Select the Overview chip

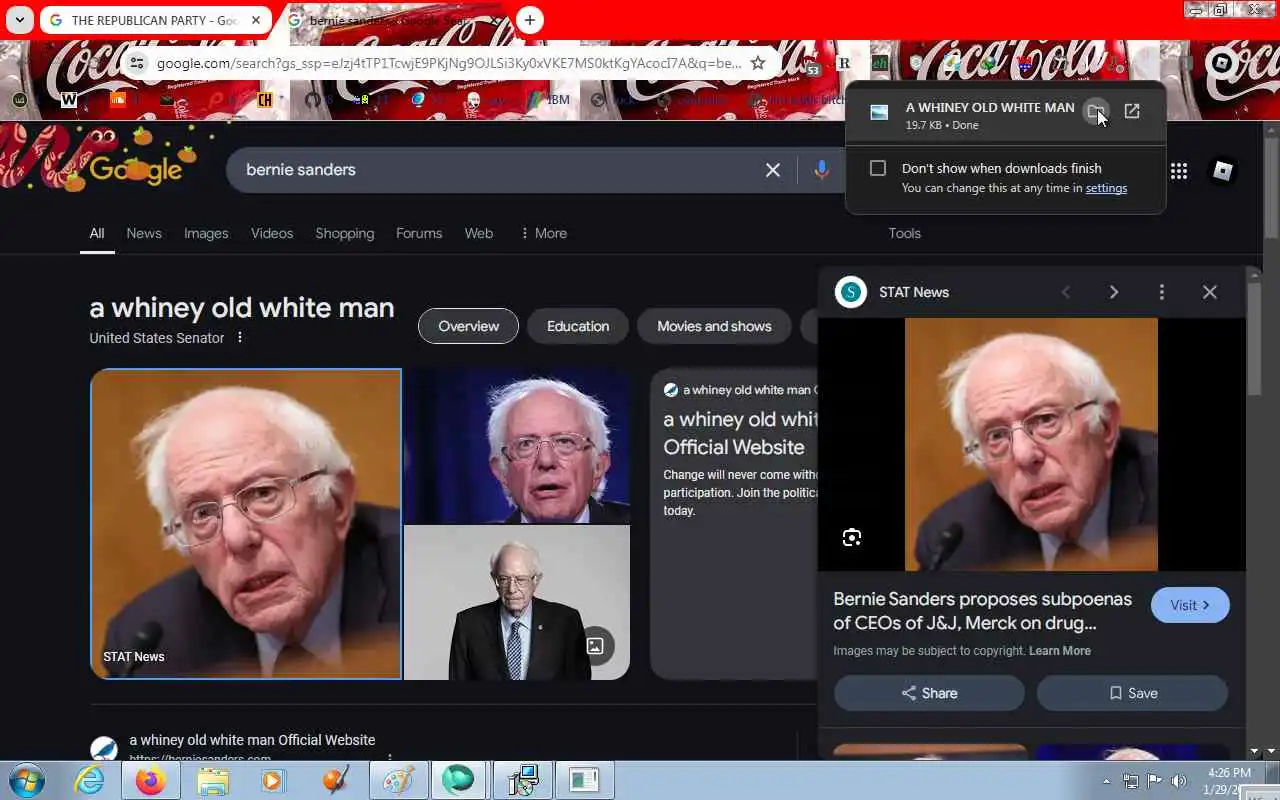(468, 326)
